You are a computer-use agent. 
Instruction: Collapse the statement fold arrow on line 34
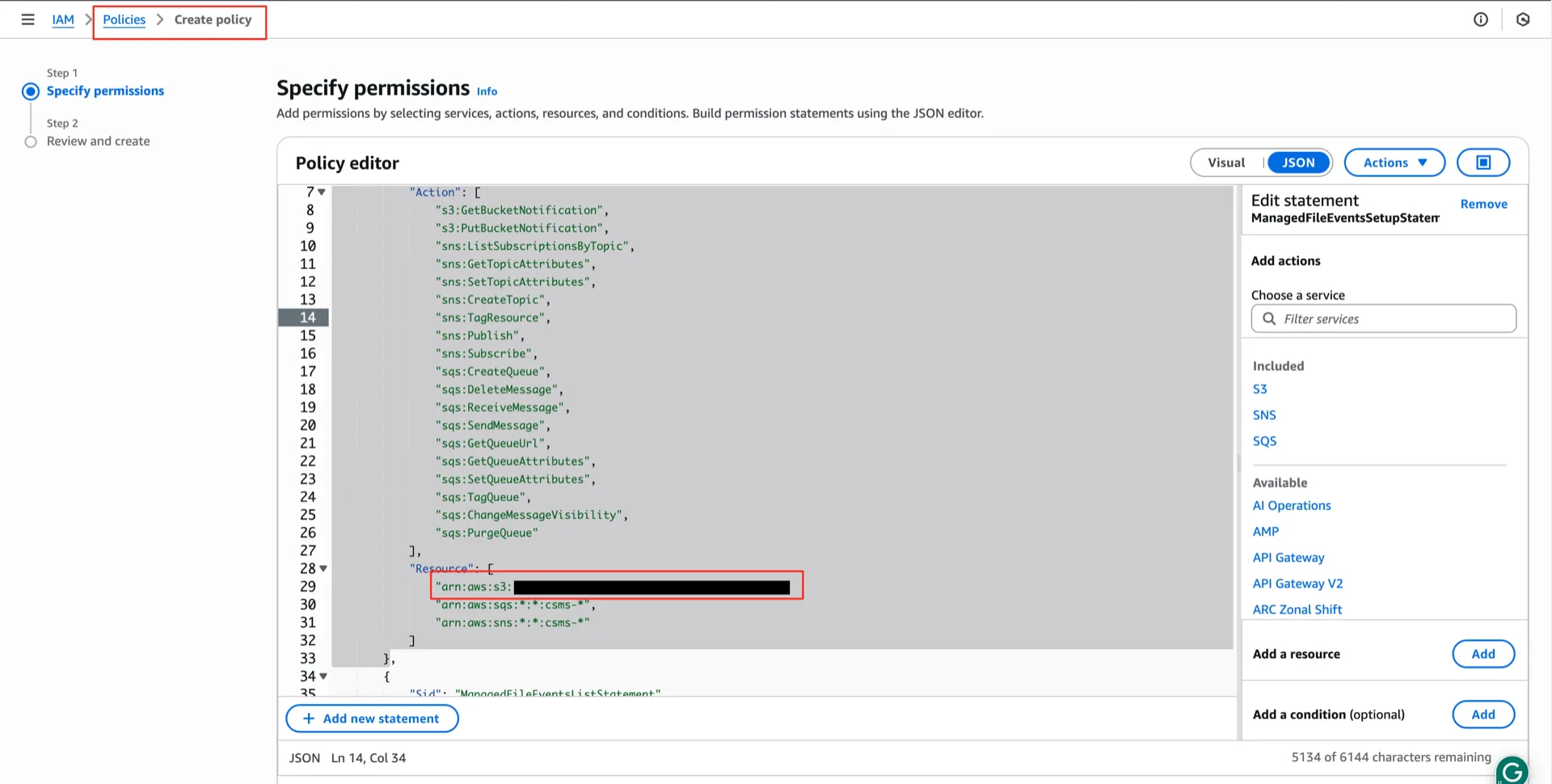(x=323, y=677)
